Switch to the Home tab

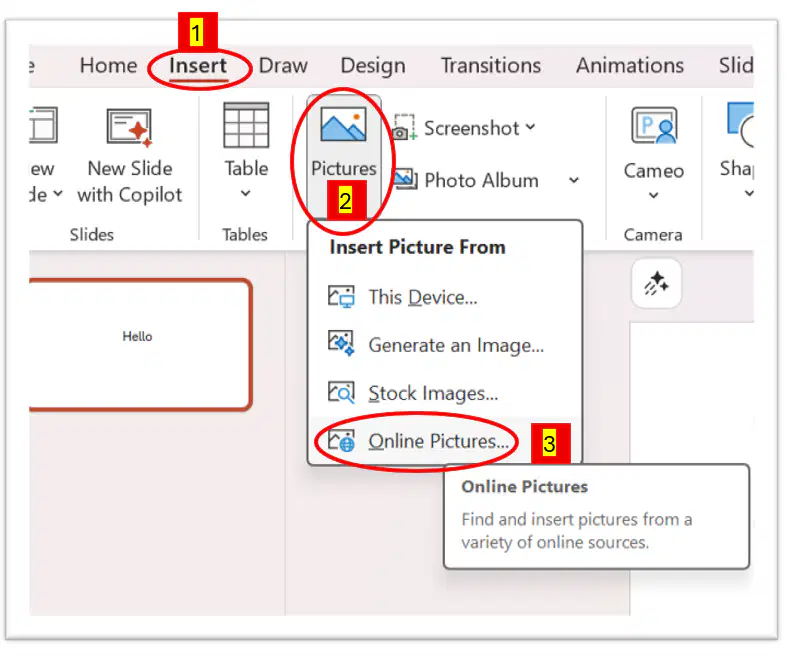click(109, 66)
